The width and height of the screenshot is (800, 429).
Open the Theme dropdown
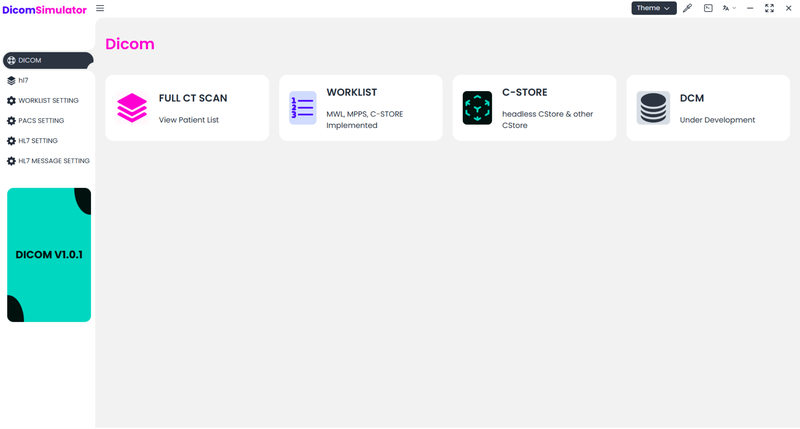654,8
